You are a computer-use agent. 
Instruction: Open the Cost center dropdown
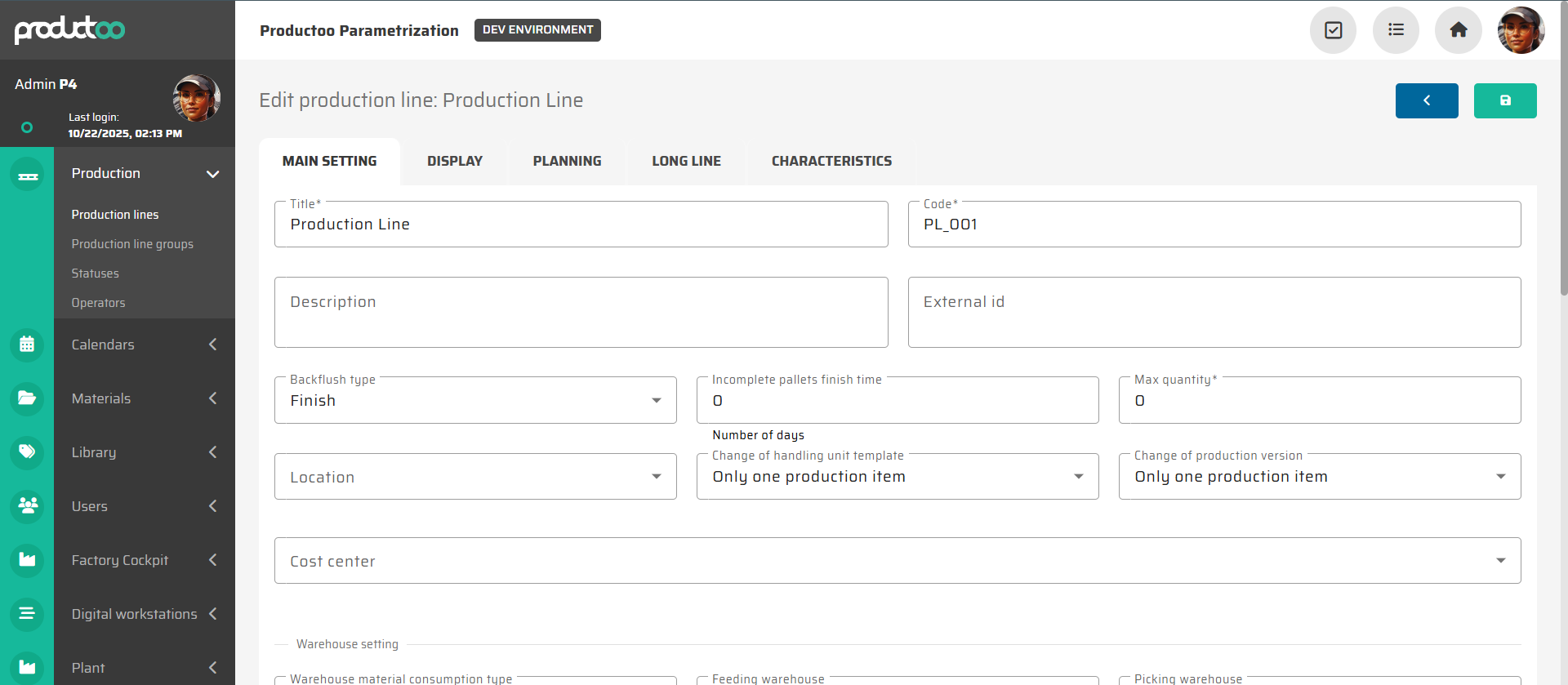897,561
